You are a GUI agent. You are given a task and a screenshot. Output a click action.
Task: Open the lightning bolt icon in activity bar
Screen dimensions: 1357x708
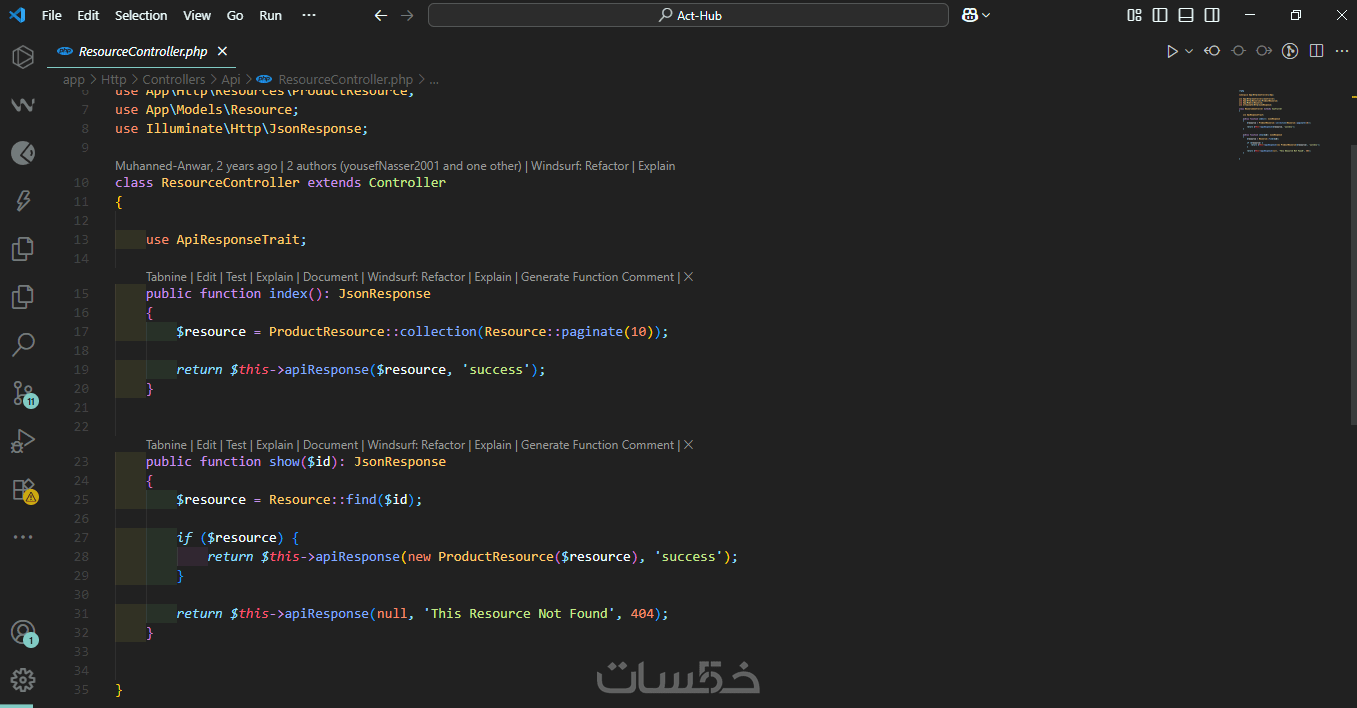click(x=23, y=201)
